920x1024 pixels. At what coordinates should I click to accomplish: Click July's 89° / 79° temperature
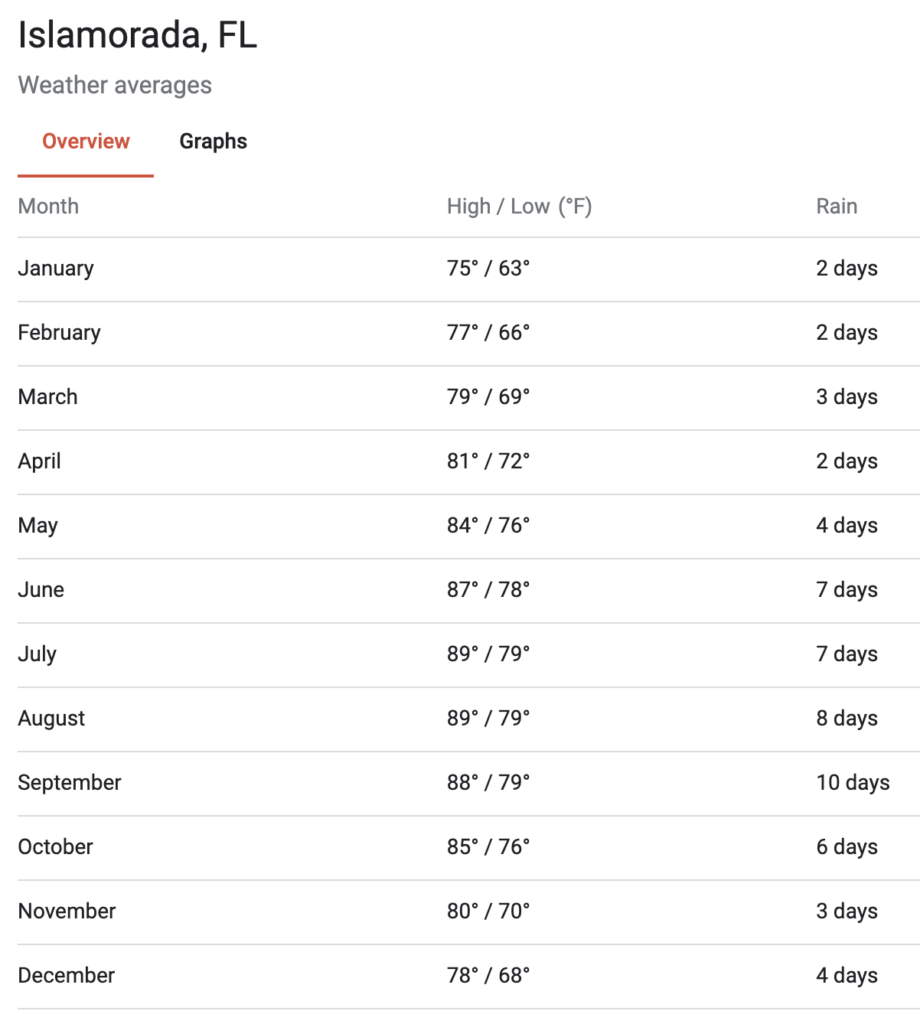tap(488, 654)
